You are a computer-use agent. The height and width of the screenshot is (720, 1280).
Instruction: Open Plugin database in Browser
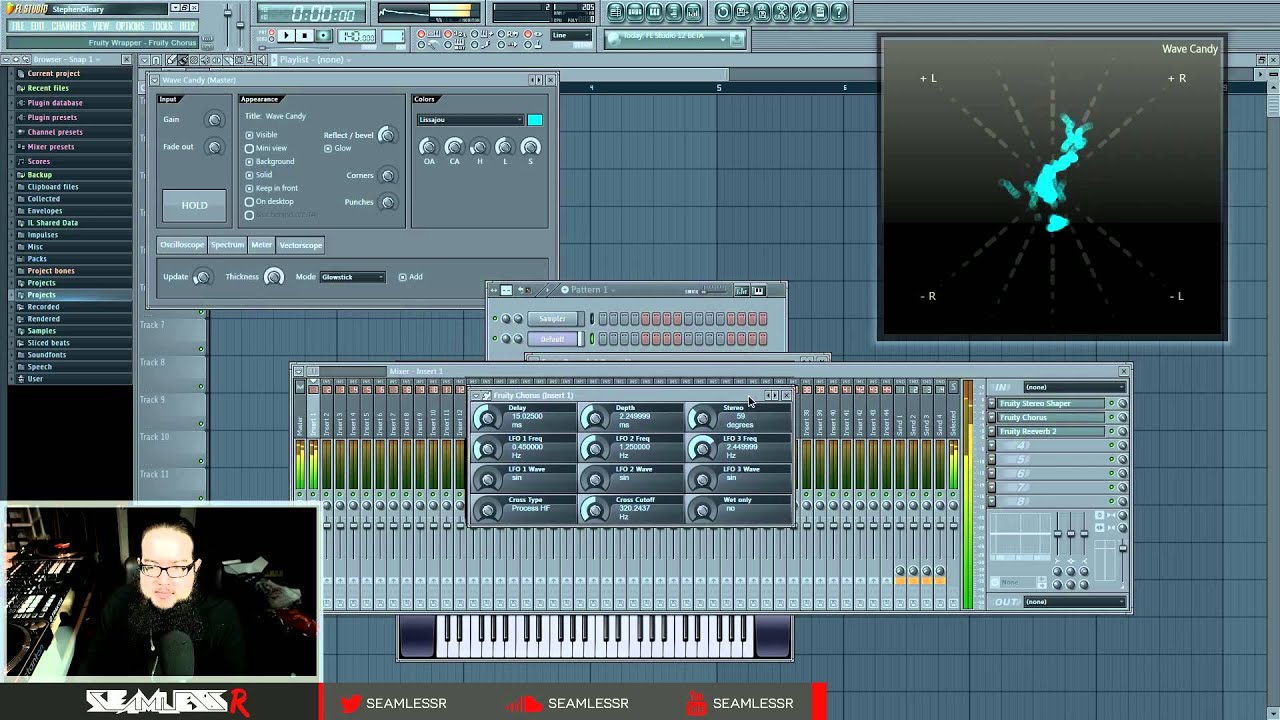[x=54, y=103]
